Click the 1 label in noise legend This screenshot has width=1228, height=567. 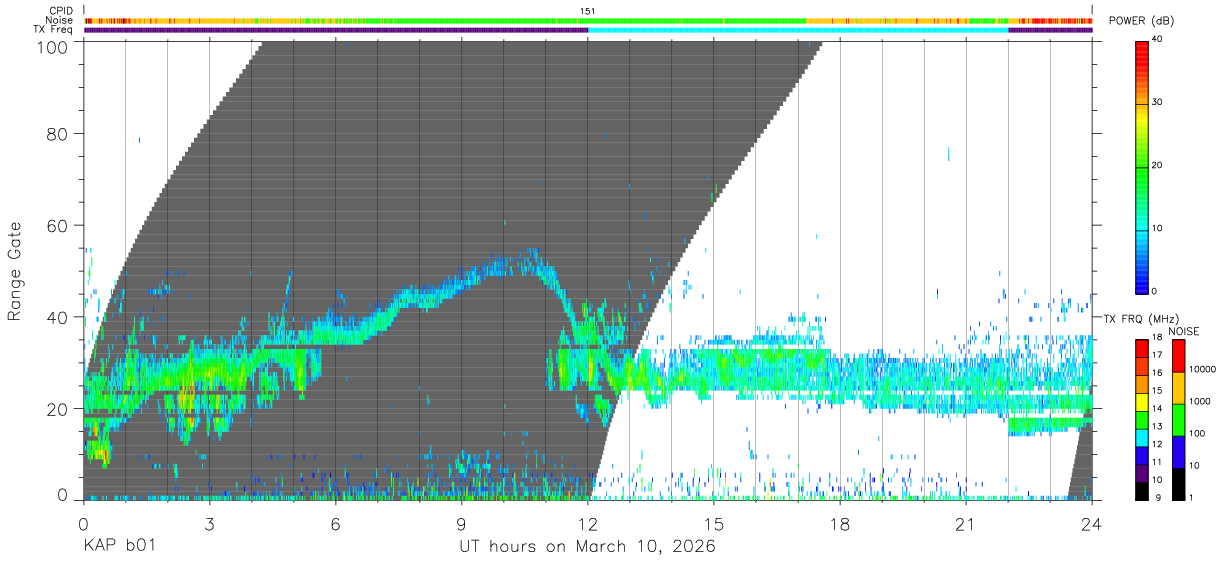click(x=1193, y=497)
